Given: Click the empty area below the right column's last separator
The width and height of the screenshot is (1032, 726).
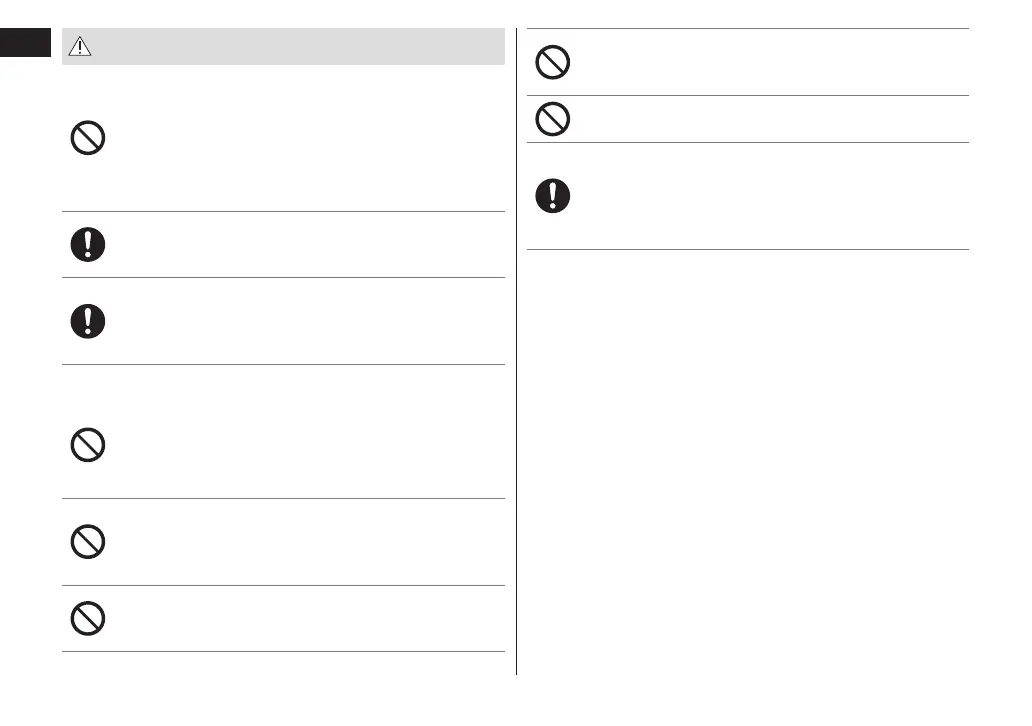Looking at the screenshot, I should point(748,450).
